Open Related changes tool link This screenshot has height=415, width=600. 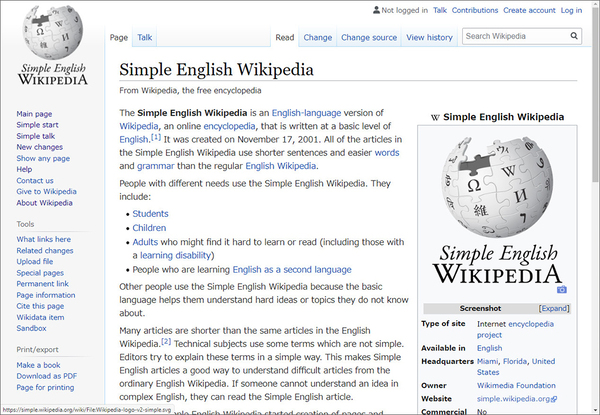[45, 251]
